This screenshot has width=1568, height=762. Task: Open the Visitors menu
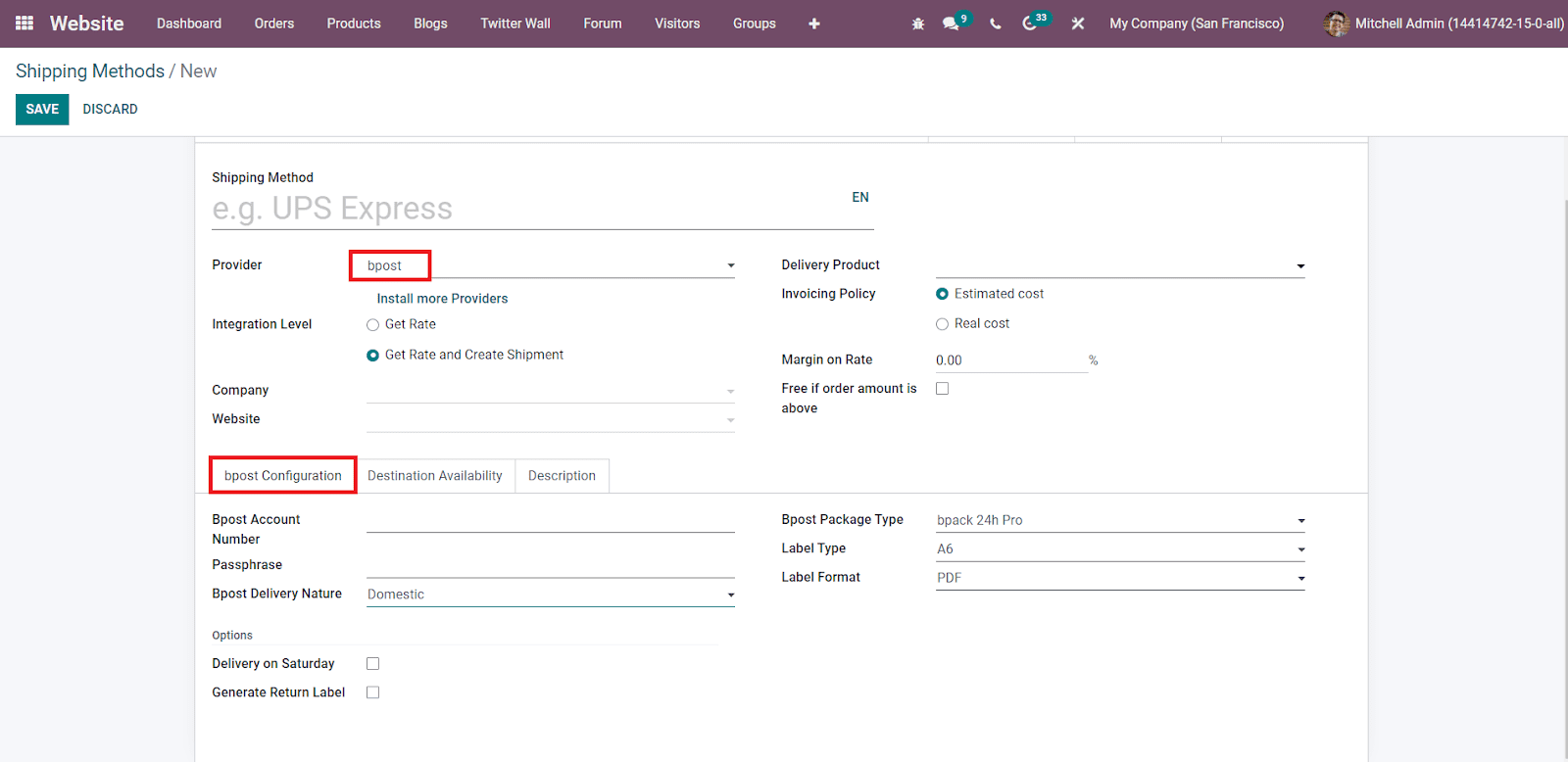pos(677,24)
